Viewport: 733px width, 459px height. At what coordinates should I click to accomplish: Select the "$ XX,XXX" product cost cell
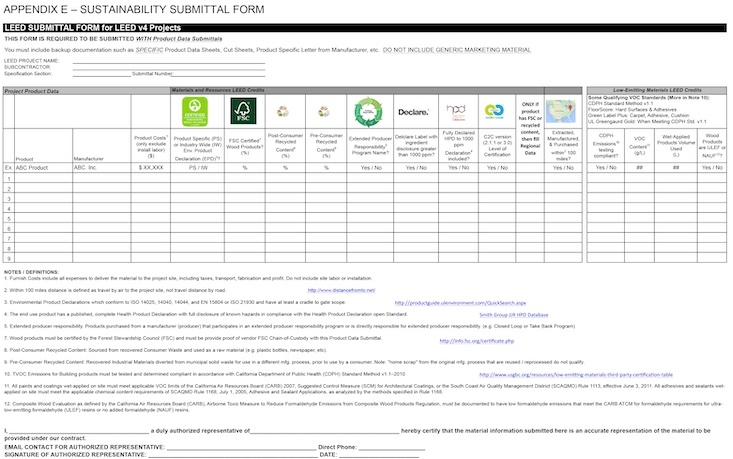coord(151,168)
